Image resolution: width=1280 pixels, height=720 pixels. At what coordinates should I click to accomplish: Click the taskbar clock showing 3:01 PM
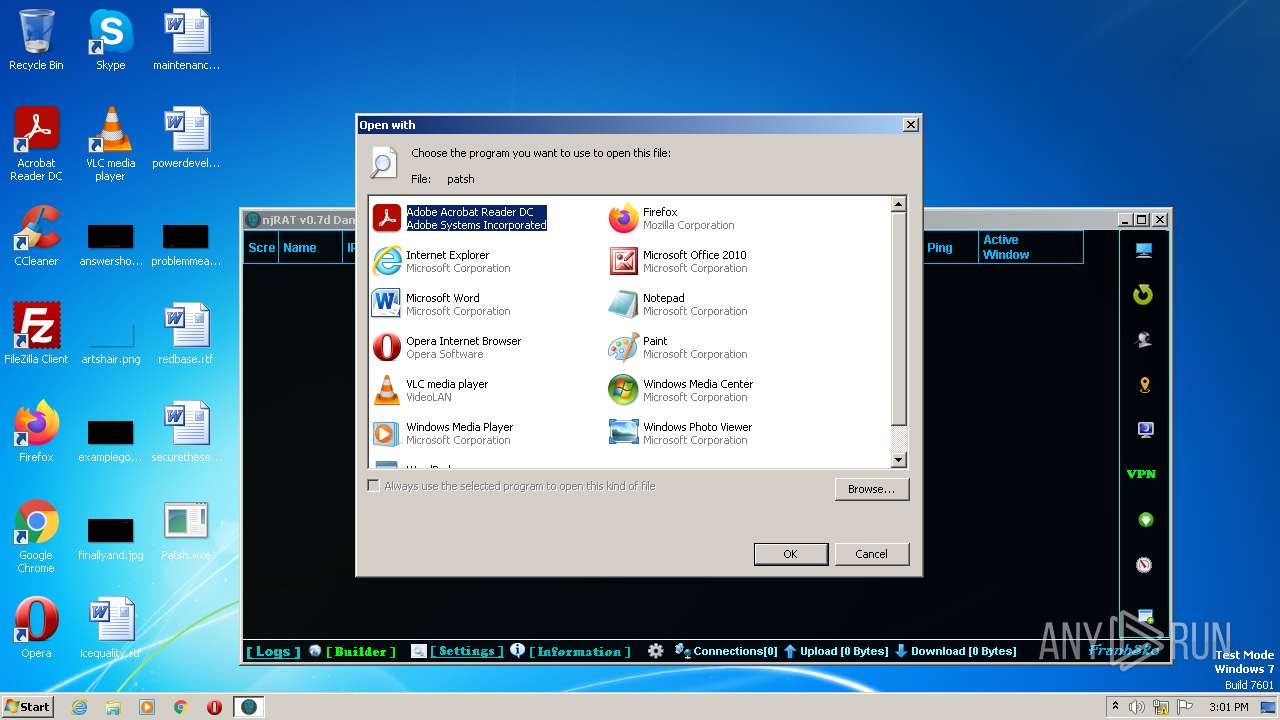point(1228,707)
